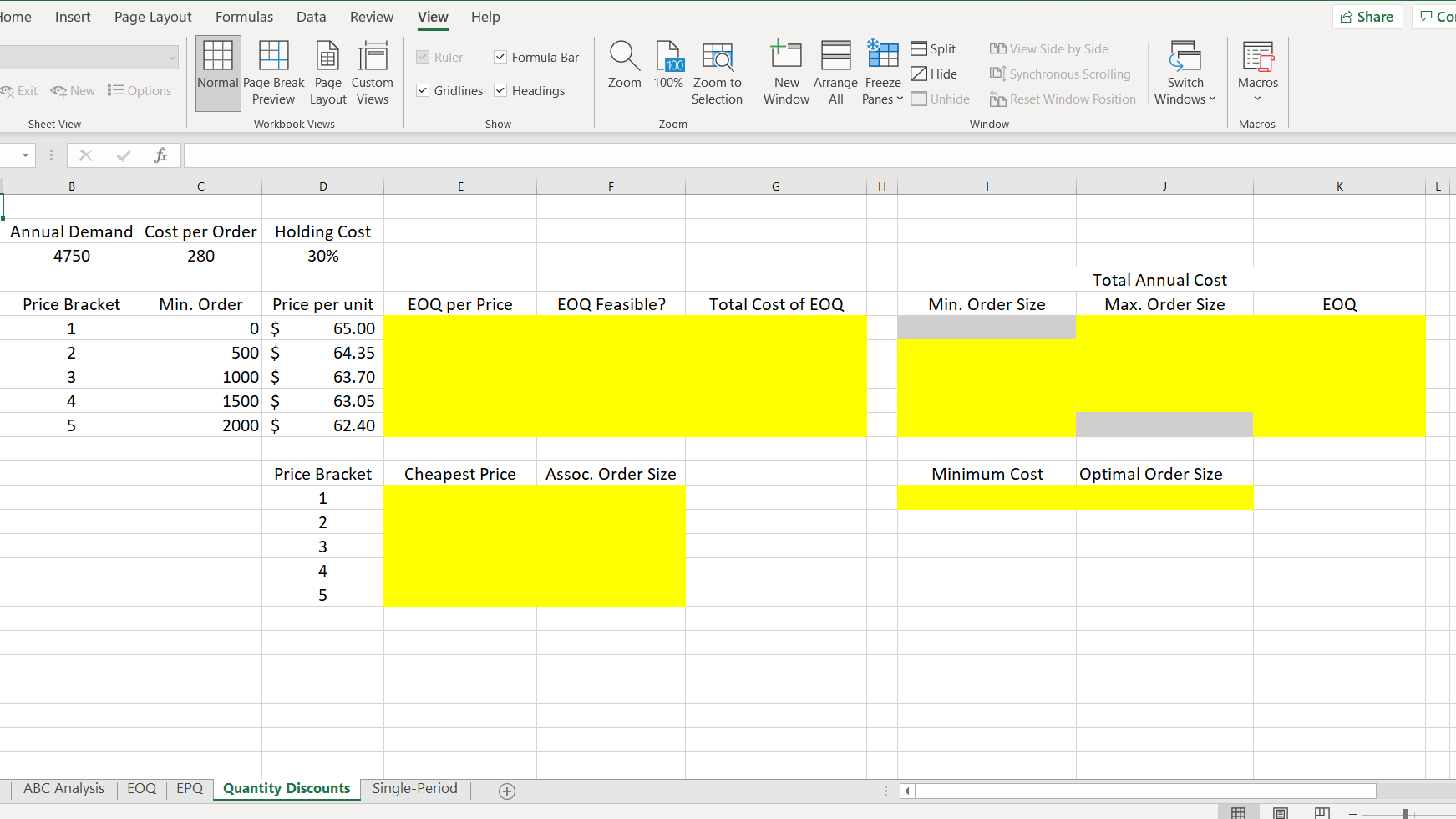The width and height of the screenshot is (1456, 819).
Task: Click Arrange All windows
Action: tap(835, 74)
